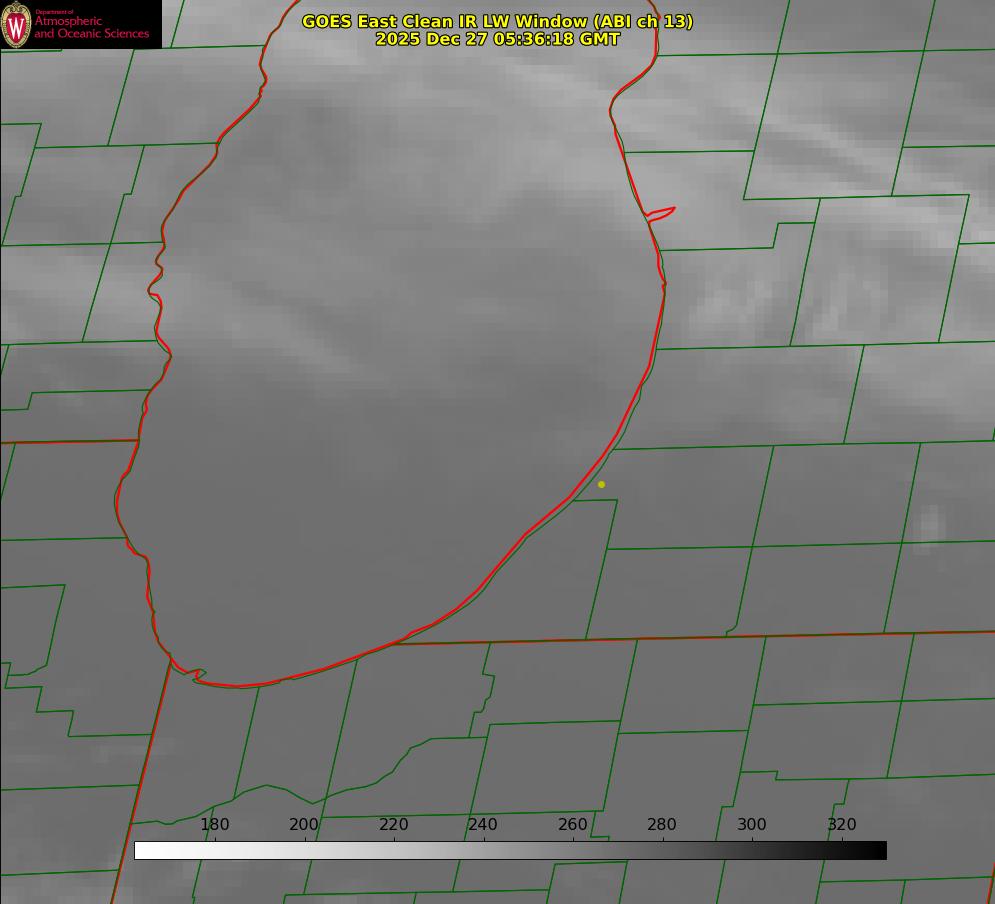Select the 200 colorbar tick label
The width and height of the screenshot is (995, 904).
click(304, 825)
